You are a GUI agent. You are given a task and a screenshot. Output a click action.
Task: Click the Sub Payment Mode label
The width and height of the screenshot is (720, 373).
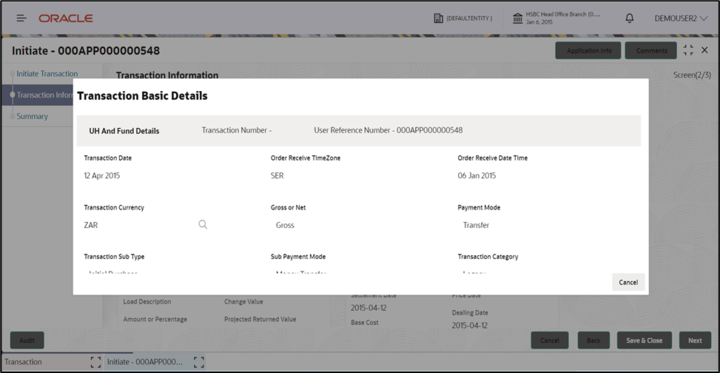(298, 256)
